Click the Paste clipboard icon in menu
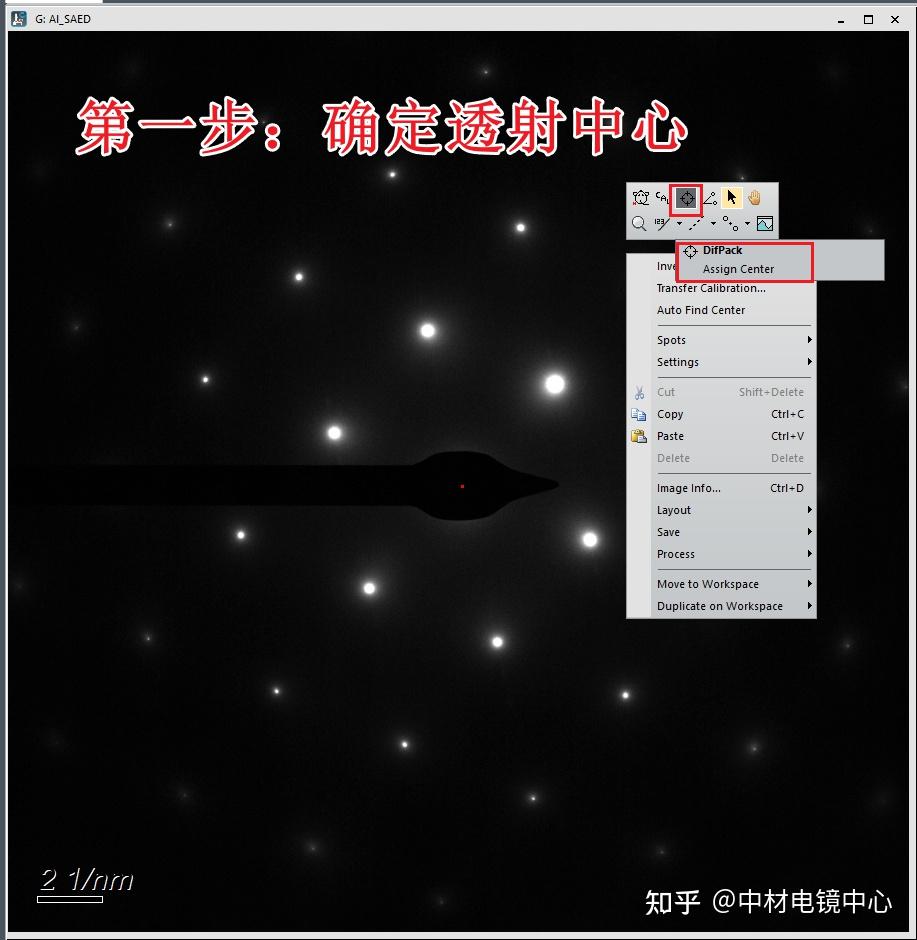The image size is (917, 940). (x=639, y=436)
